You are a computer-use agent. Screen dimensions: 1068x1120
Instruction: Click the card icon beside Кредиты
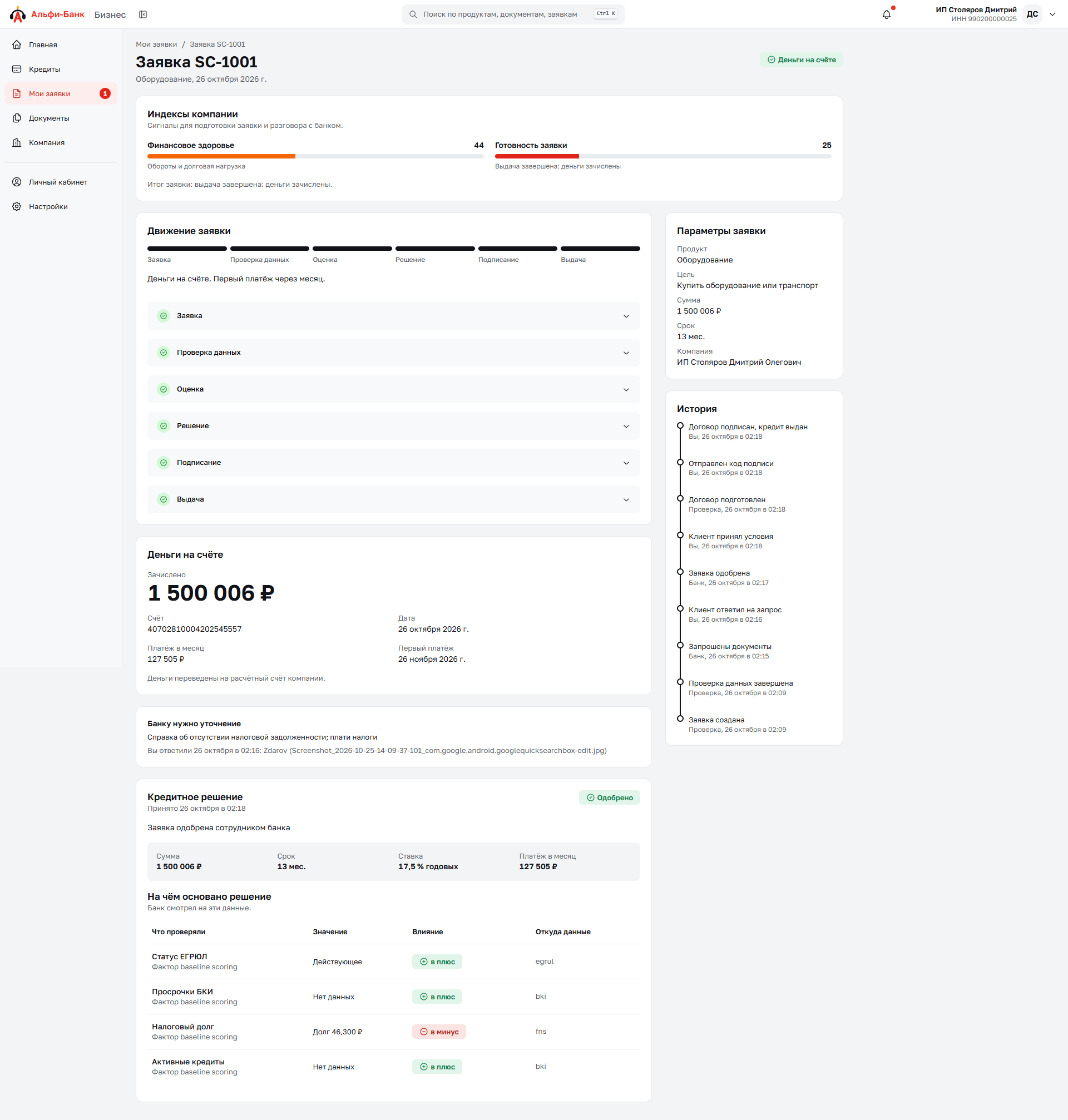(x=17, y=69)
